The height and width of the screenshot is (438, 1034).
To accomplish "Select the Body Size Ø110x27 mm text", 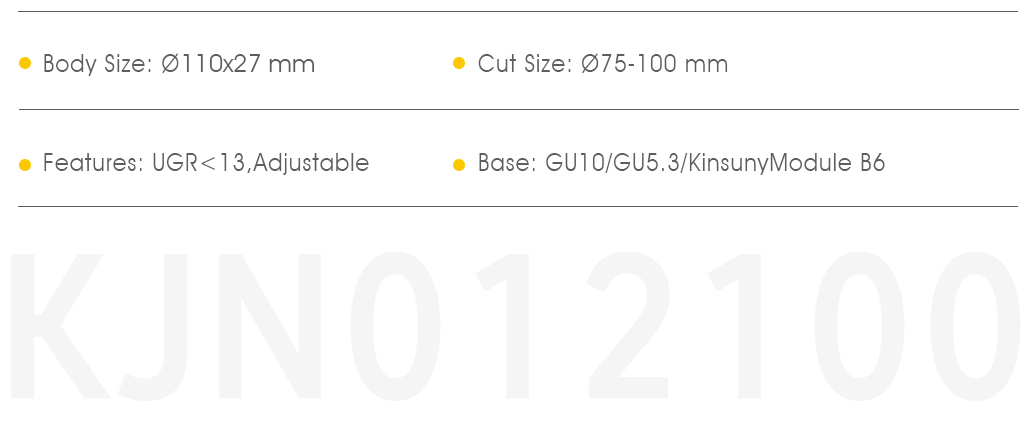I will tap(179, 64).
